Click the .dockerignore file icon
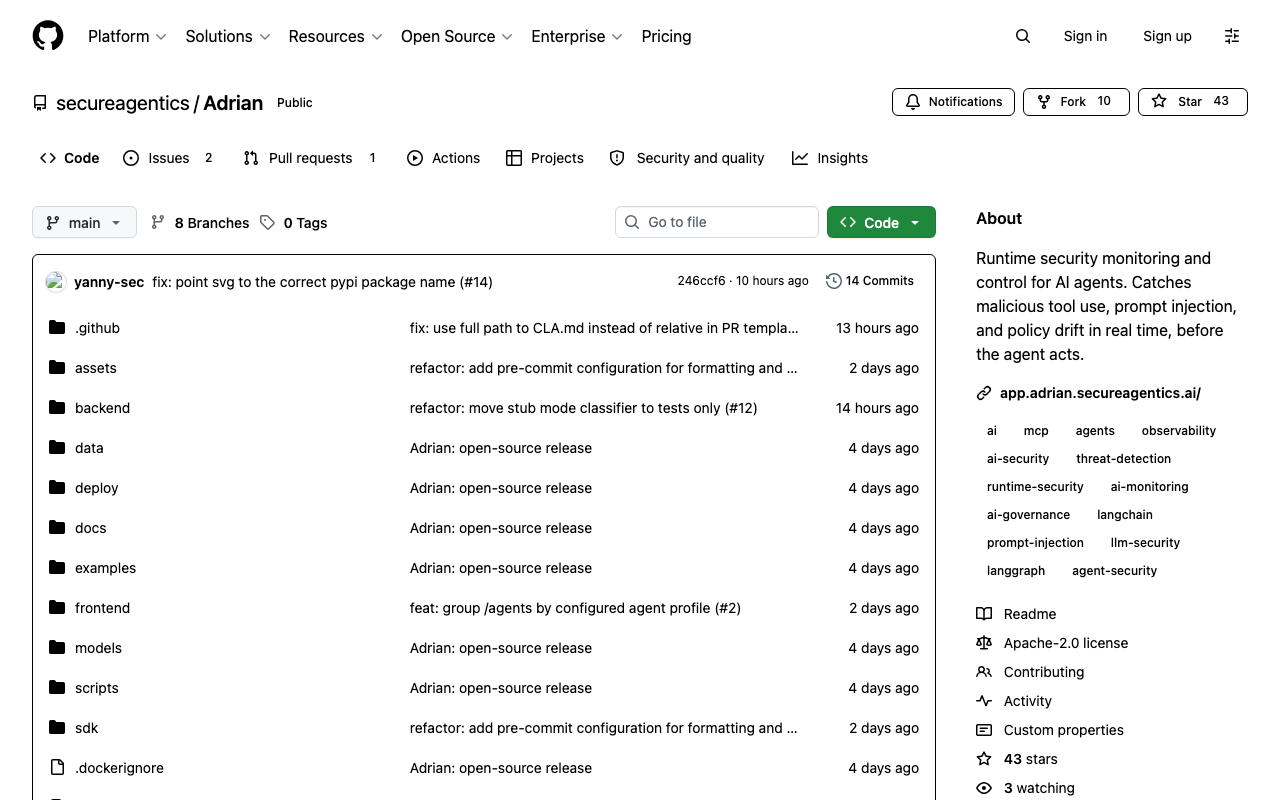Viewport: 1280px width, 800px height. coord(57,768)
